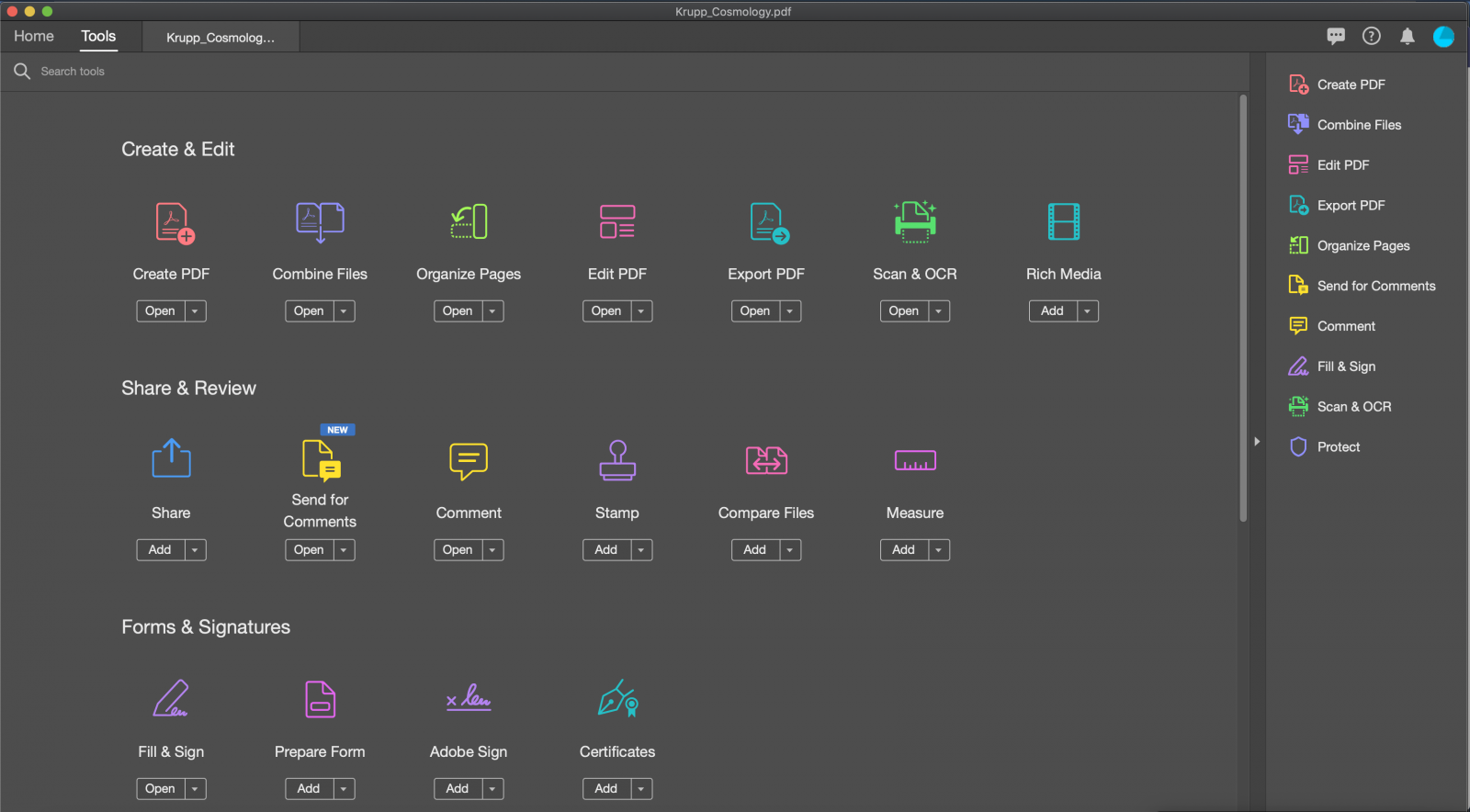
Task: Select the Scan & OCR printer icon
Action: (x=915, y=221)
